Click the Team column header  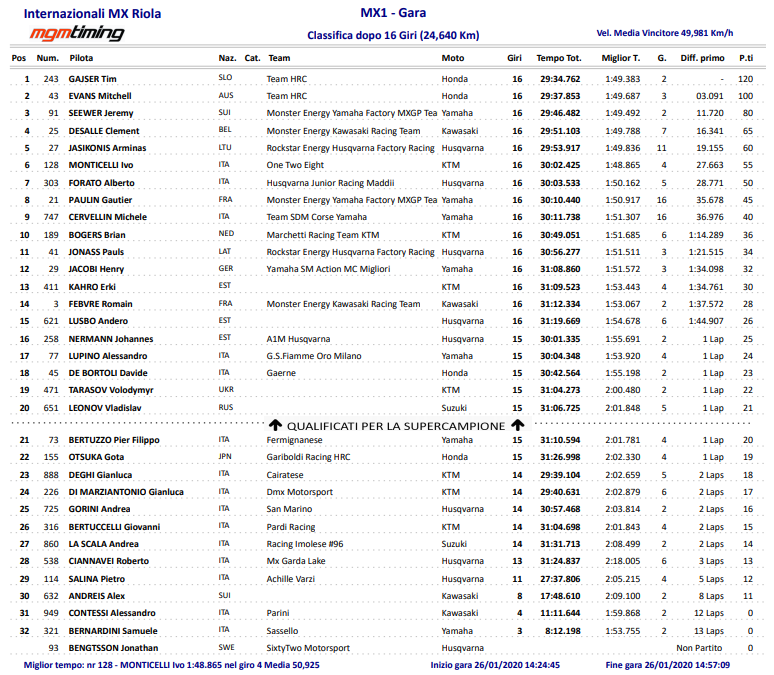pyautogui.click(x=279, y=58)
